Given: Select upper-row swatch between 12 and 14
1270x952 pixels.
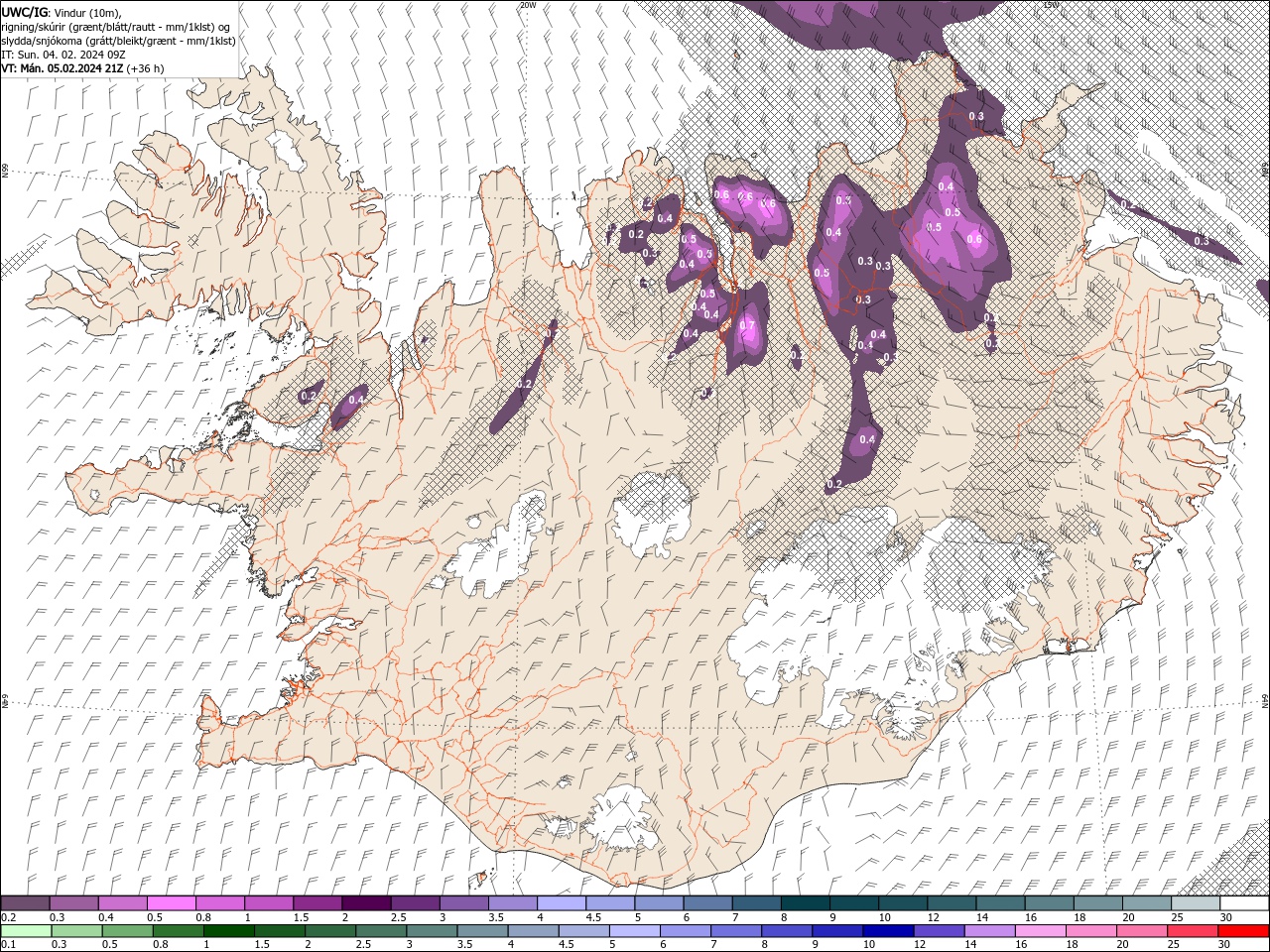Looking at the screenshot, I should (952, 902).
